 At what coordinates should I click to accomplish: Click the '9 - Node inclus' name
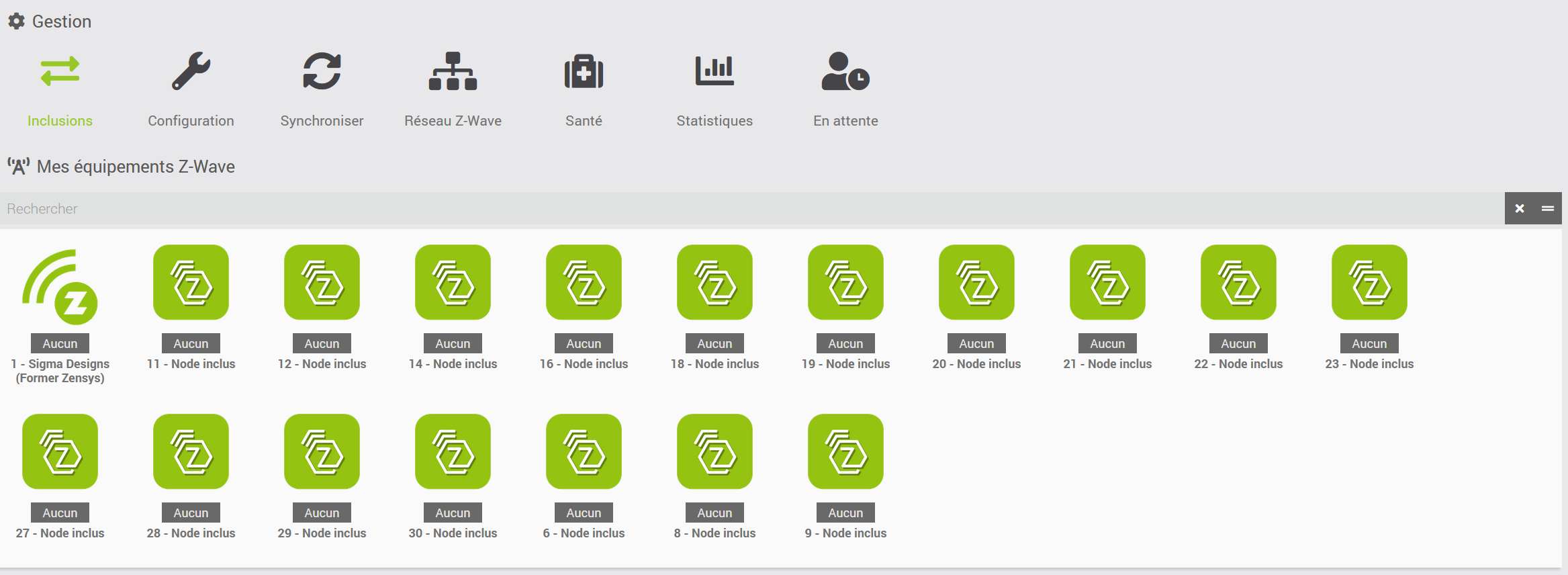845,533
